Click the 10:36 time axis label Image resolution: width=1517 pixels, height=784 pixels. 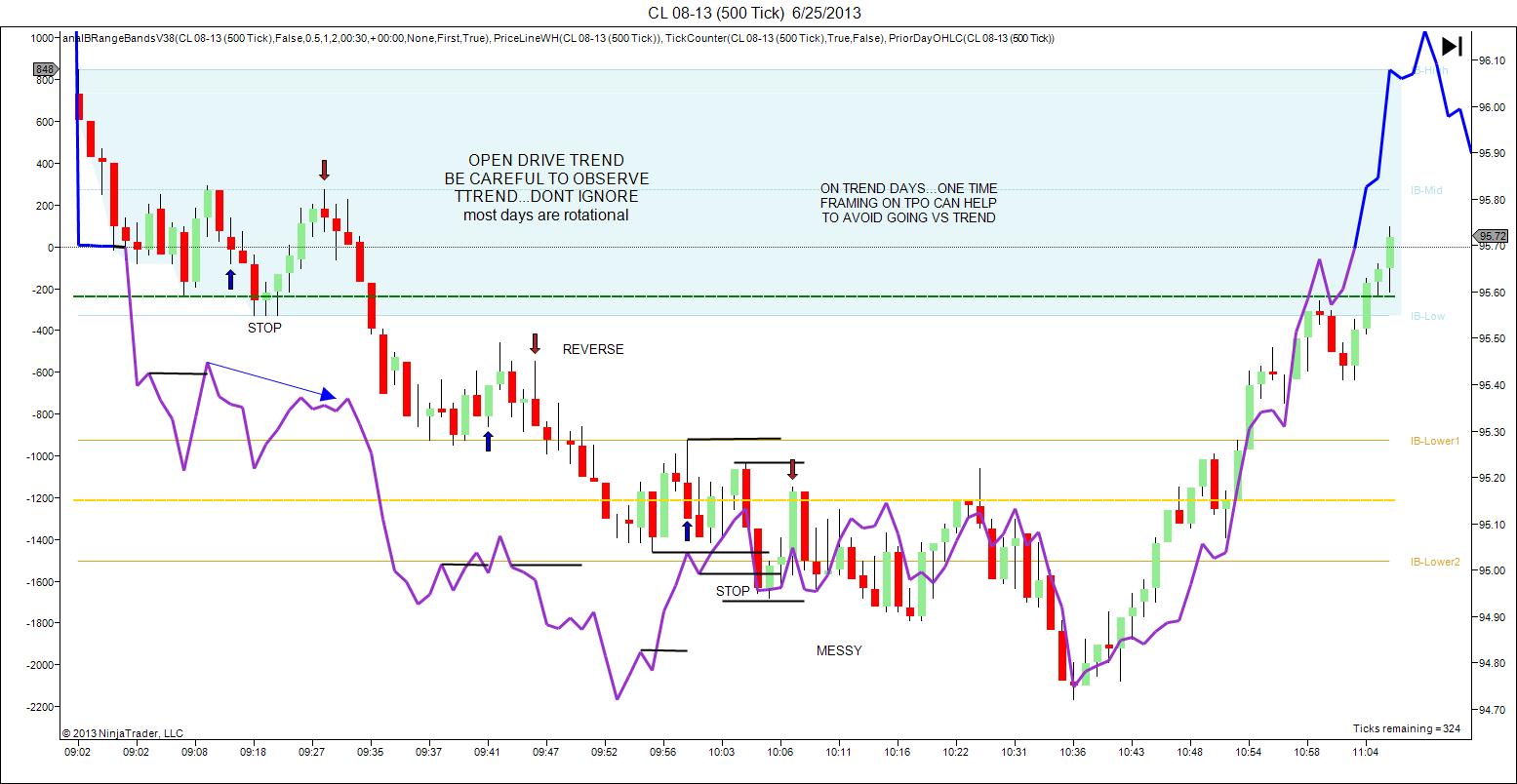coord(1073,752)
